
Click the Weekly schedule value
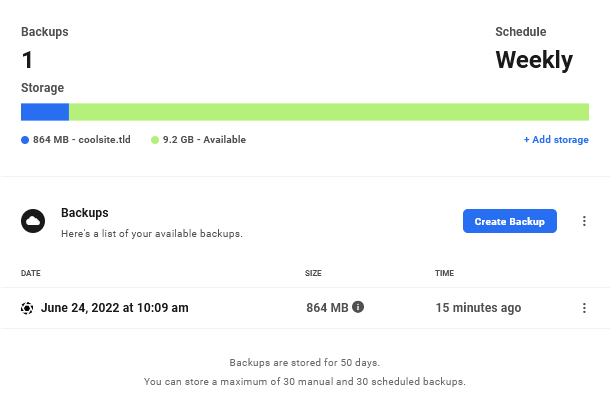(534, 60)
